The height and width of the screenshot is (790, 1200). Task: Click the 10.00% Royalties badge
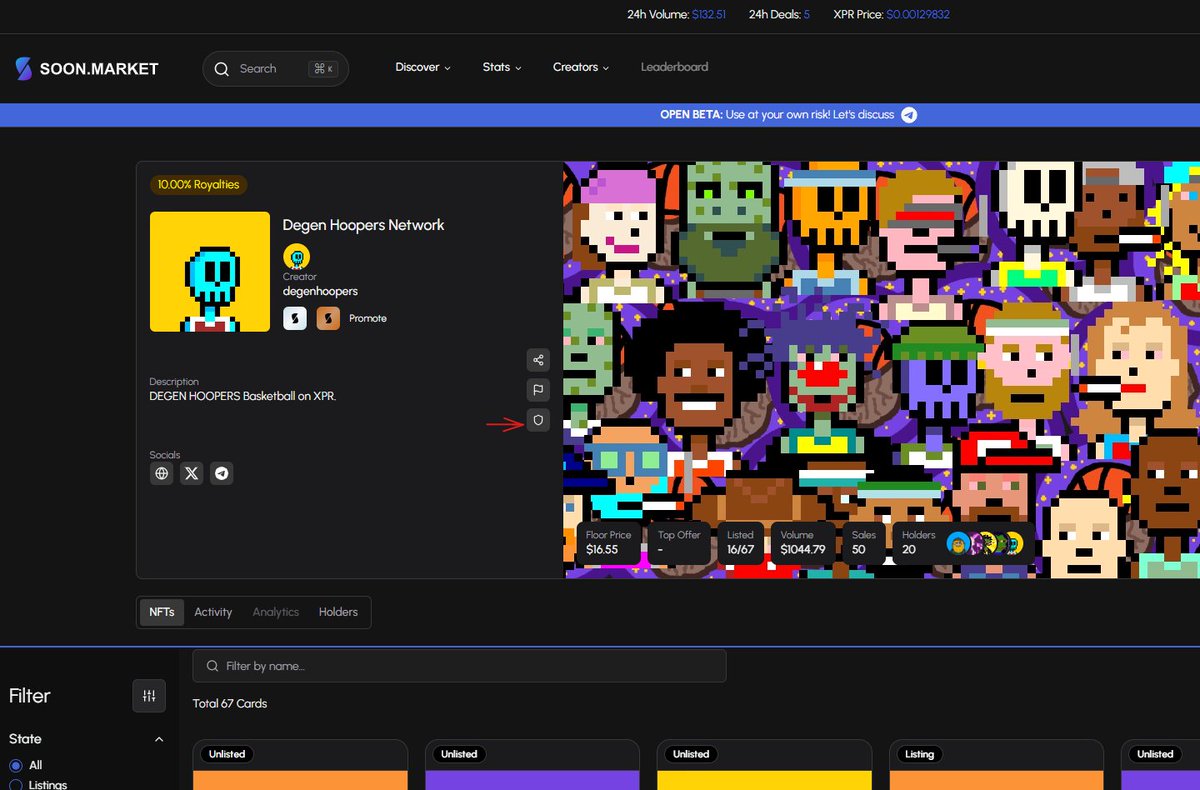pos(199,184)
